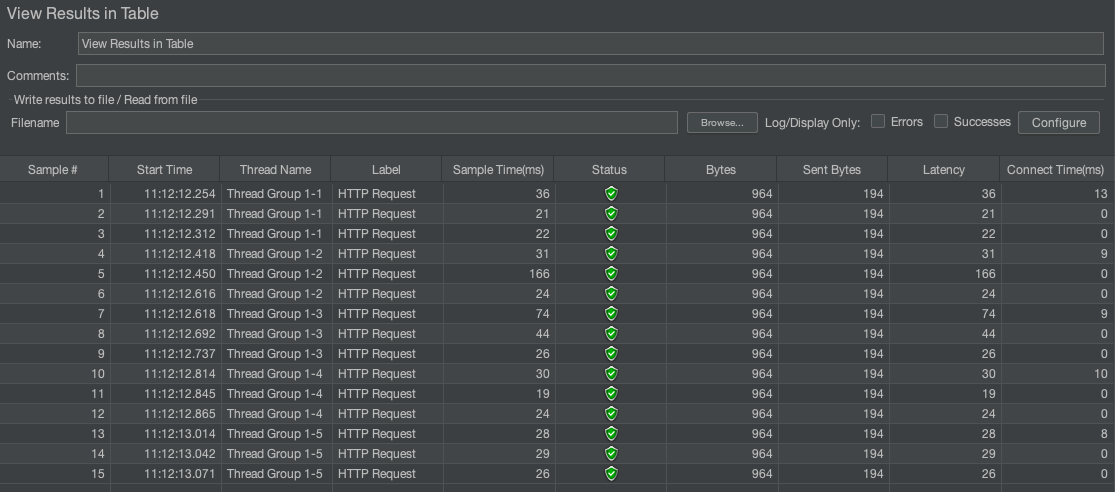Sort by Sample Time(ms) column header
Image resolution: width=1115 pixels, height=492 pixels.
[498, 169]
